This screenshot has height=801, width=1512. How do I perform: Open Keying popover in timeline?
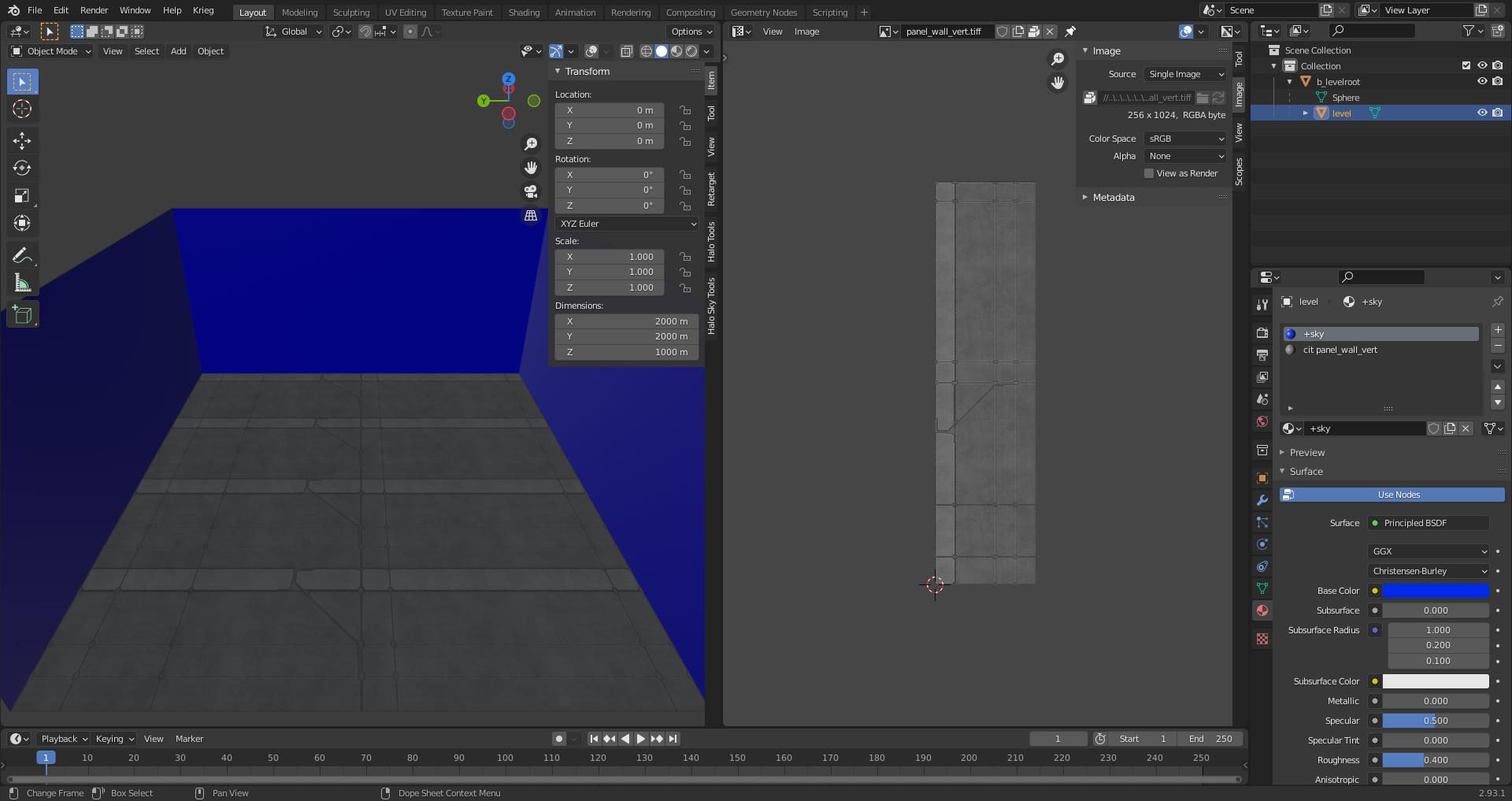click(x=114, y=739)
